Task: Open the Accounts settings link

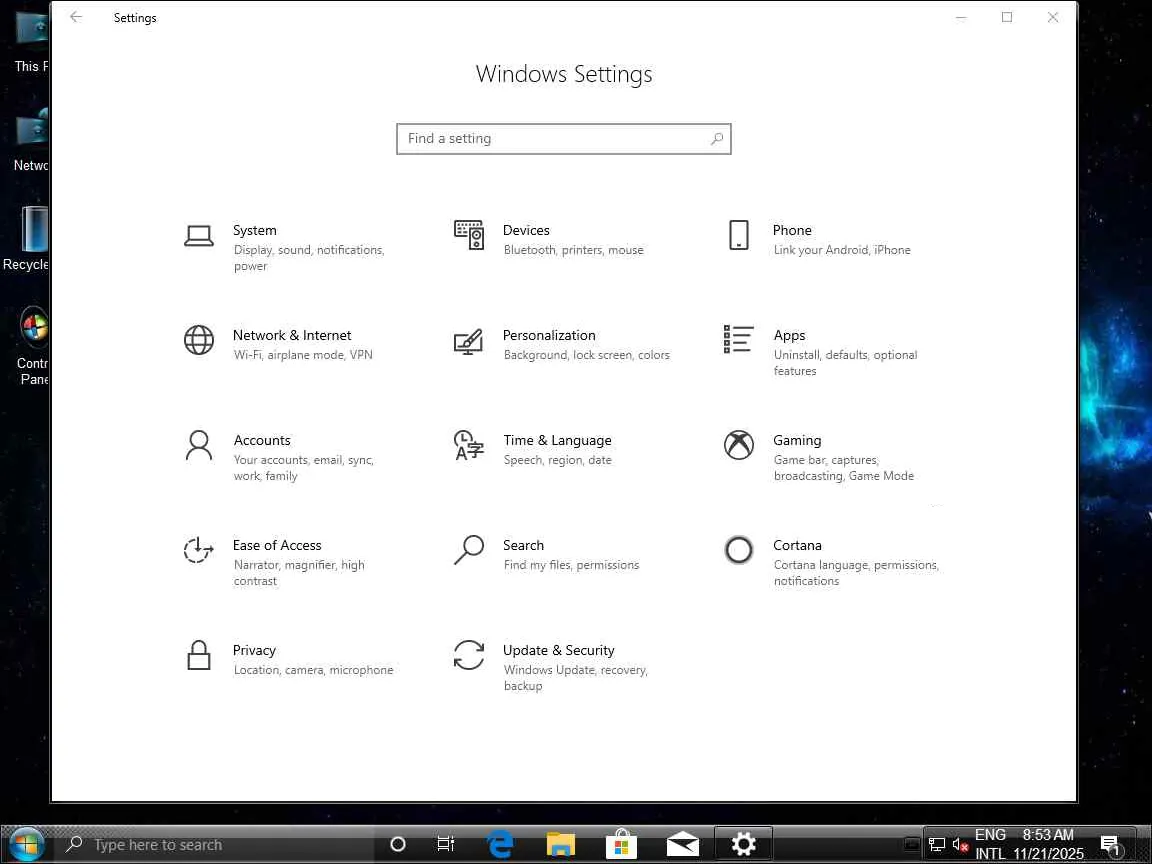Action: [262, 440]
